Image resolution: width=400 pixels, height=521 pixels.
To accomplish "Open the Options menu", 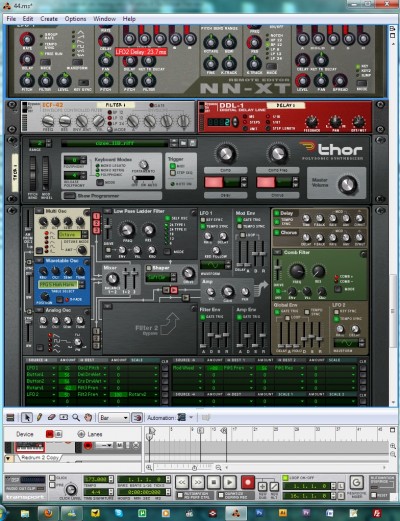I will (75, 19).
